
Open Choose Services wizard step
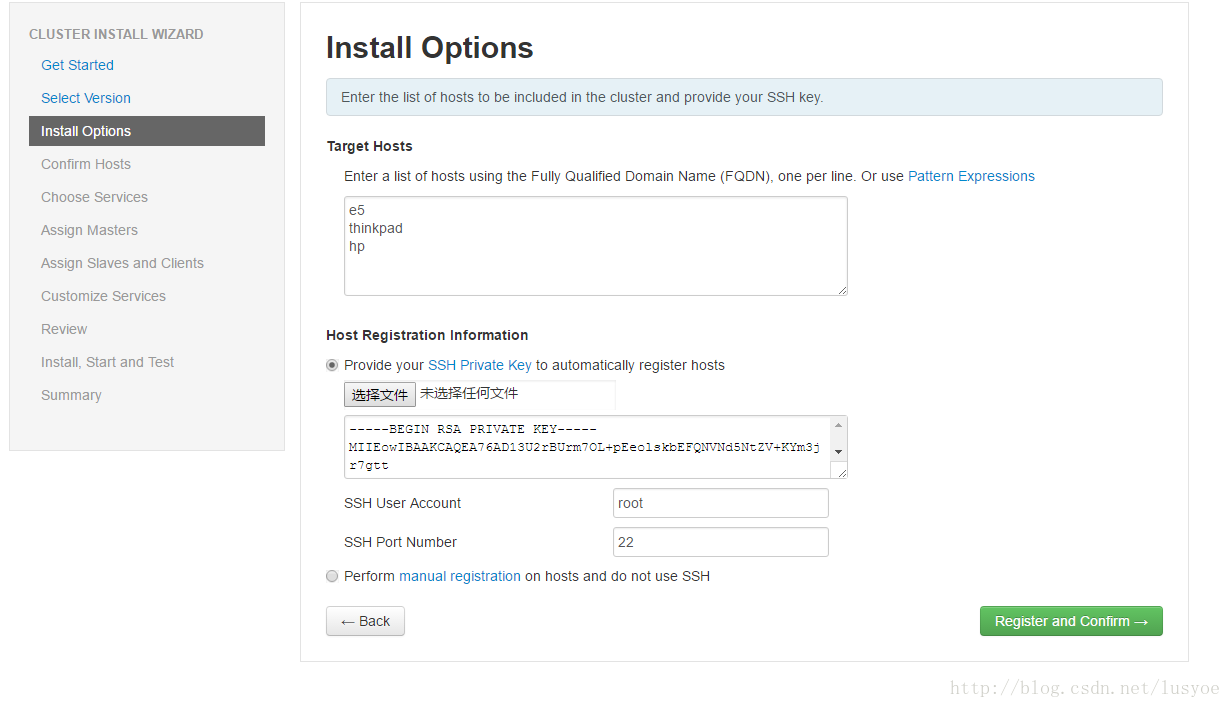94,197
